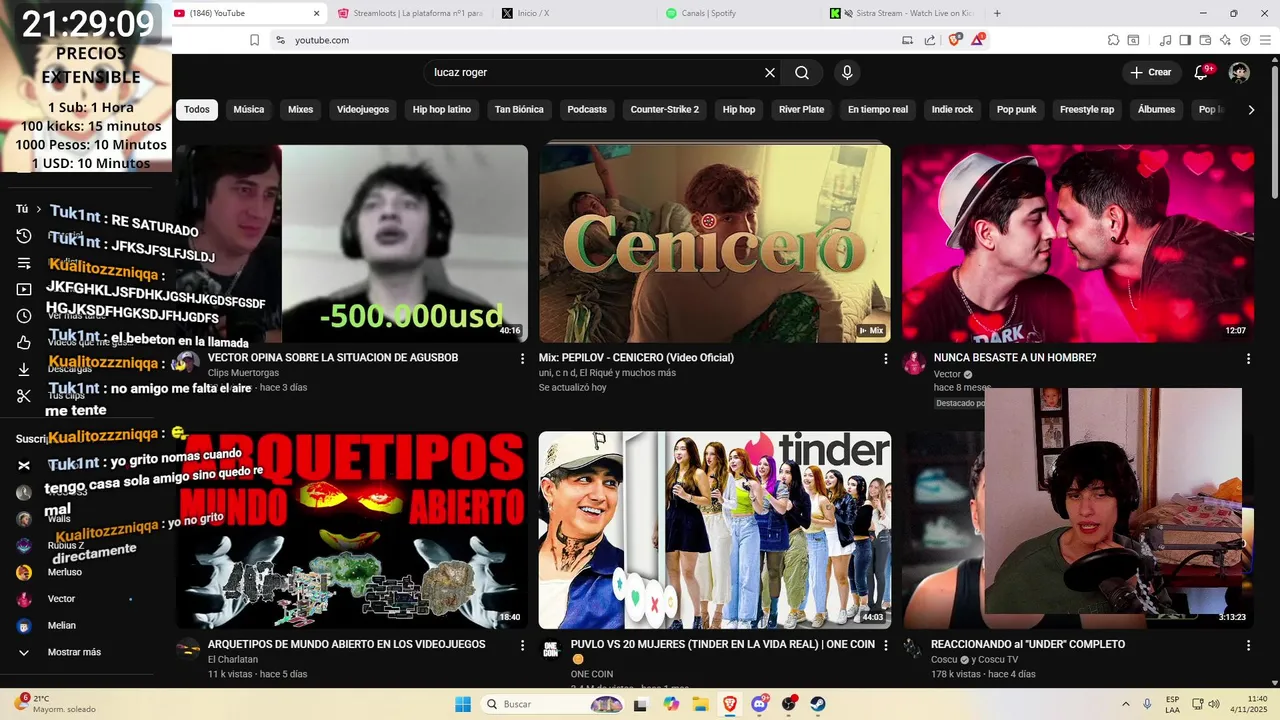Viewport: 1280px width, 720px height.
Task: Open options for Mix PEPILOV CENICERO
Action: coord(885,358)
